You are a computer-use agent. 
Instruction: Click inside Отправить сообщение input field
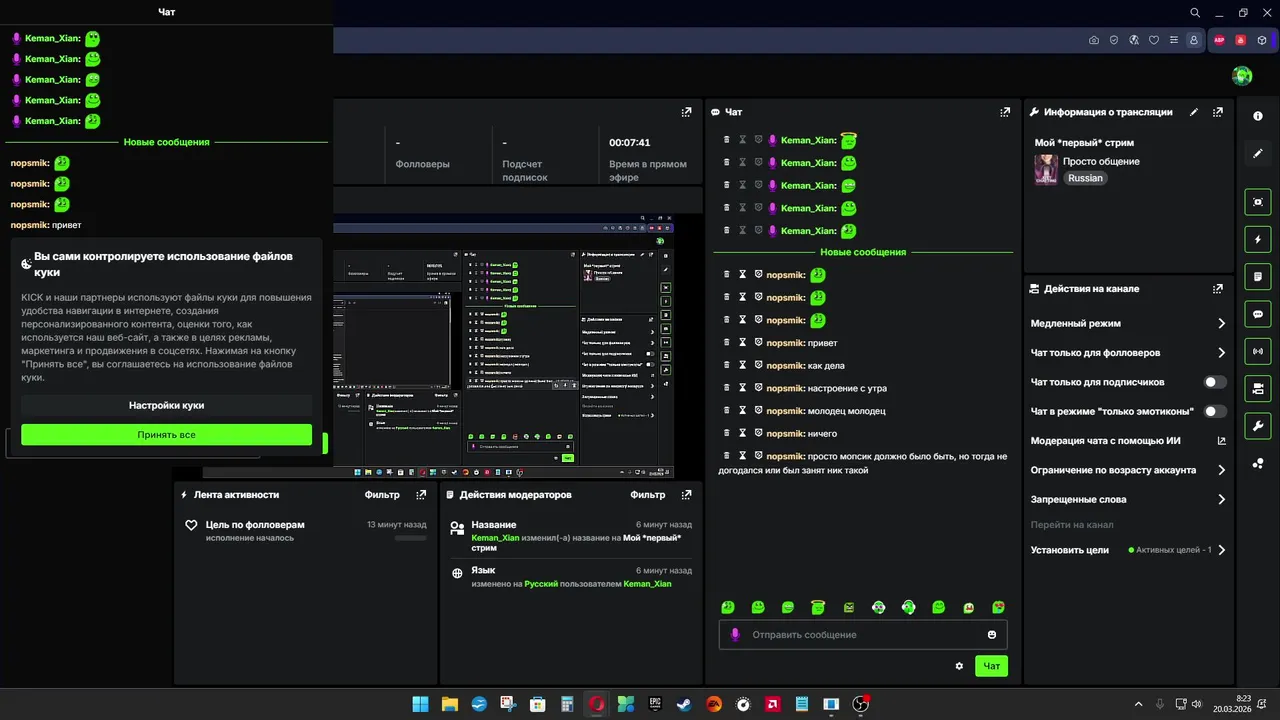[863, 635]
